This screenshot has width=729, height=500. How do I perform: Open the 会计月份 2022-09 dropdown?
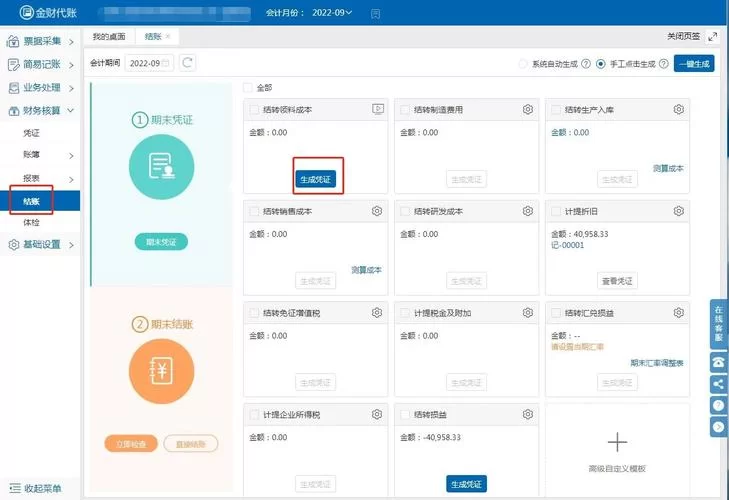pos(332,13)
